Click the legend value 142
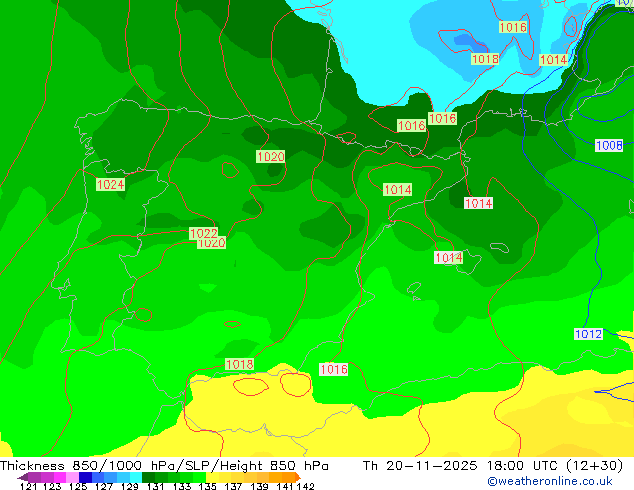The height and width of the screenshot is (490, 634). pyautogui.click(x=306, y=486)
